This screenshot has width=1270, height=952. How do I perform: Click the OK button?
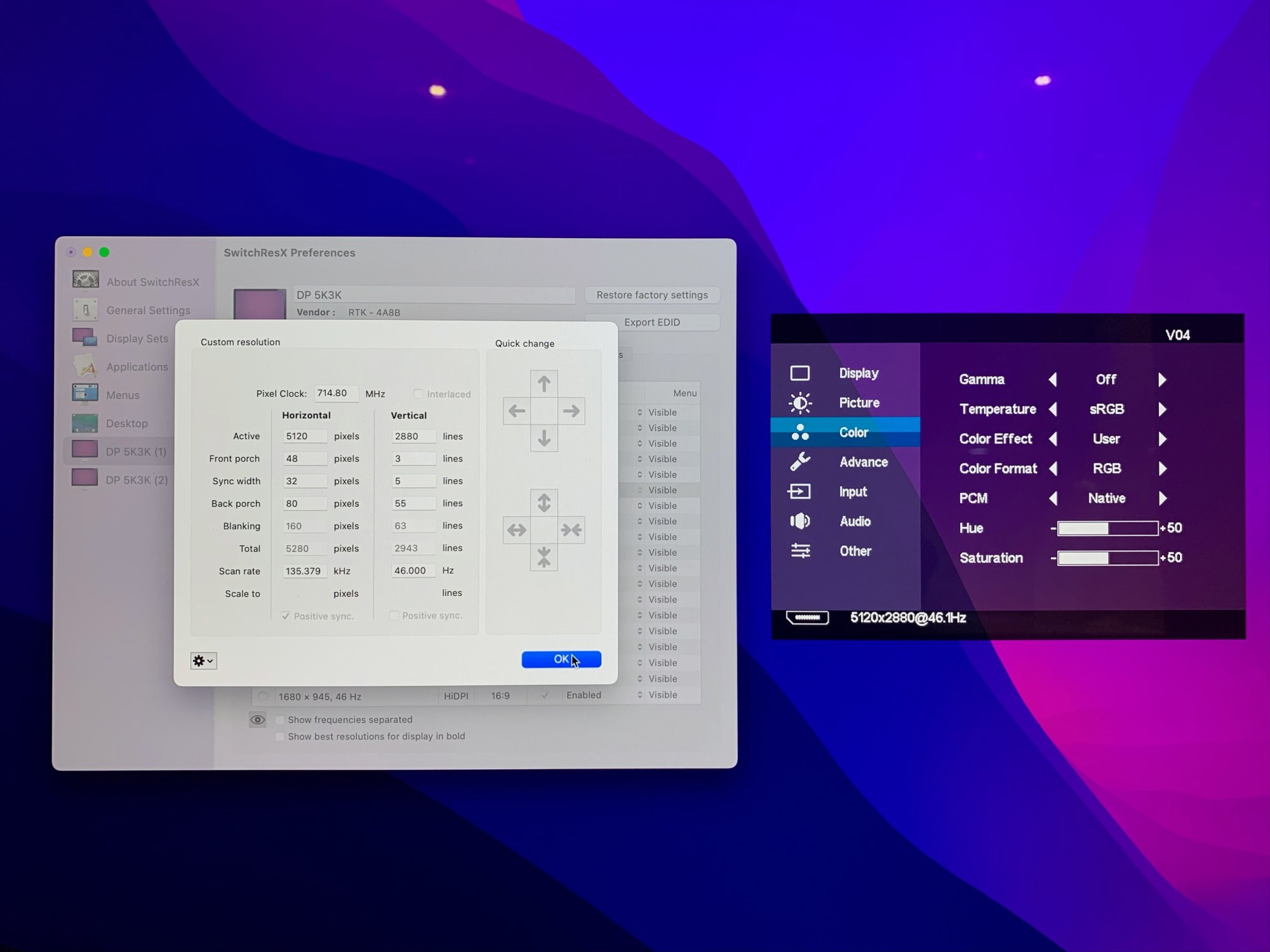tap(561, 659)
